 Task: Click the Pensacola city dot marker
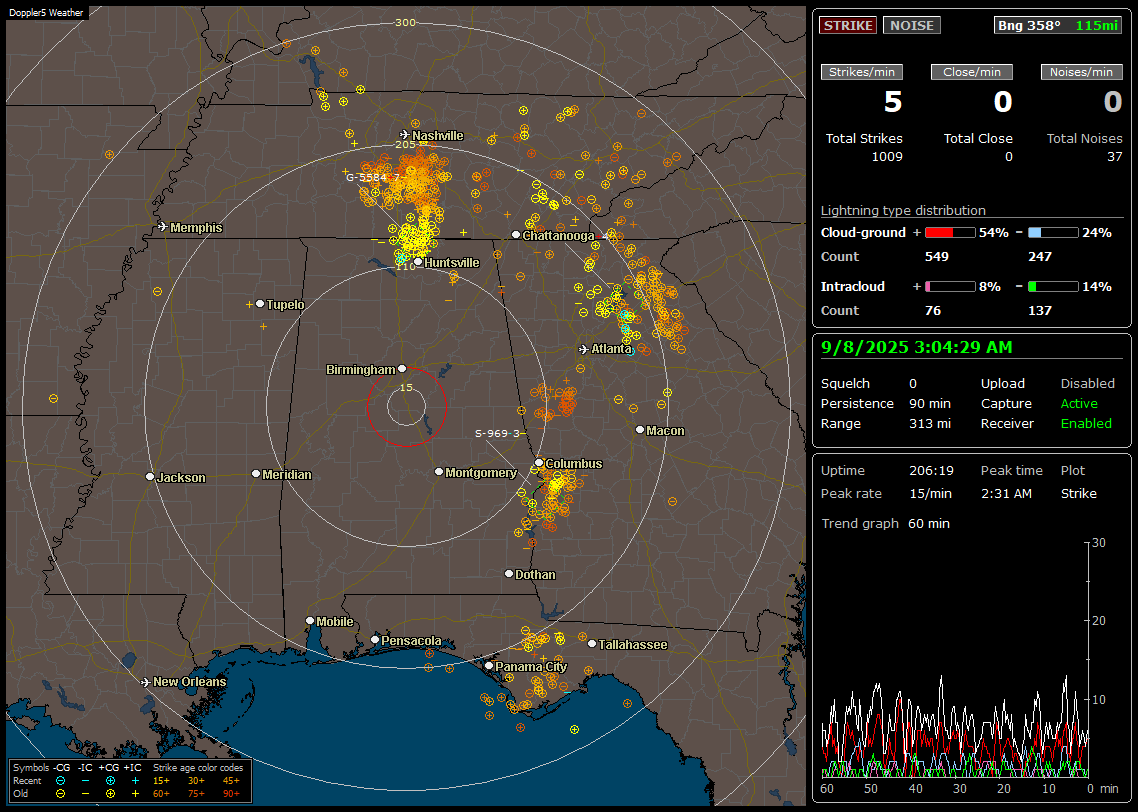pos(374,640)
